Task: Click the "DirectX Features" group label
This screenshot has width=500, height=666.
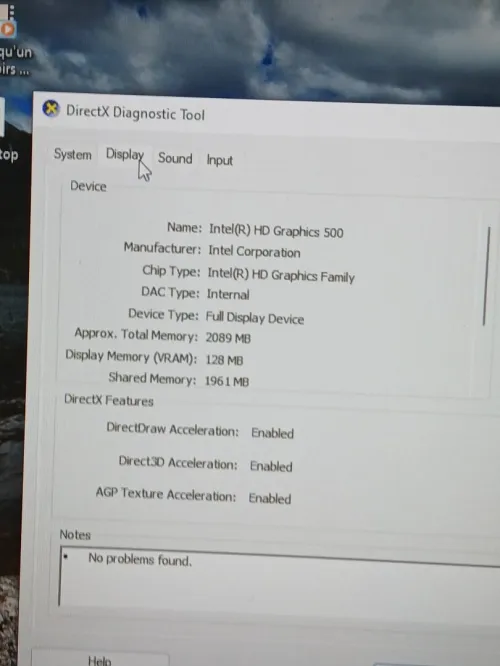Action: pos(109,401)
